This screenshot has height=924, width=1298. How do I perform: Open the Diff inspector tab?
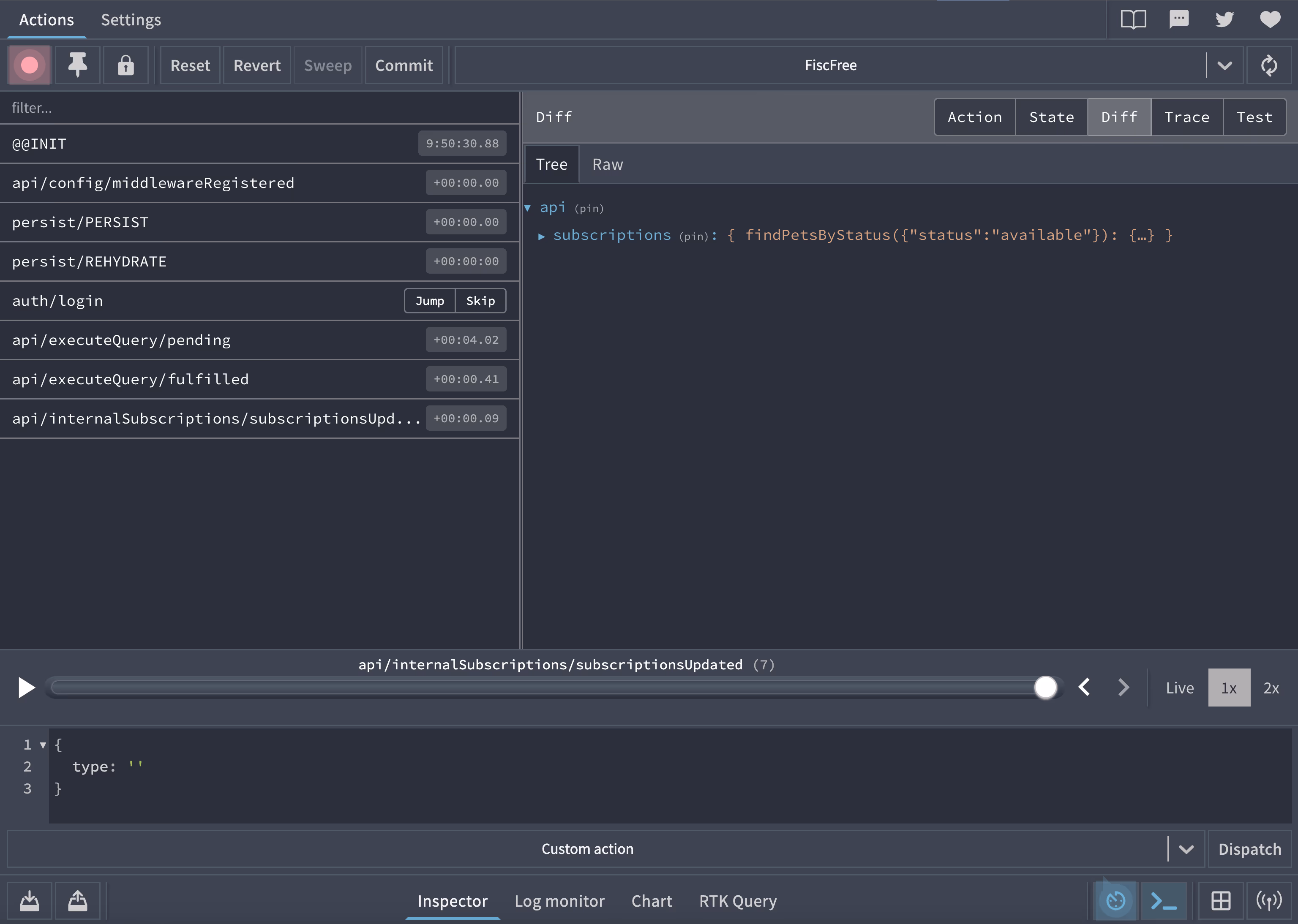pyautogui.click(x=1119, y=117)
